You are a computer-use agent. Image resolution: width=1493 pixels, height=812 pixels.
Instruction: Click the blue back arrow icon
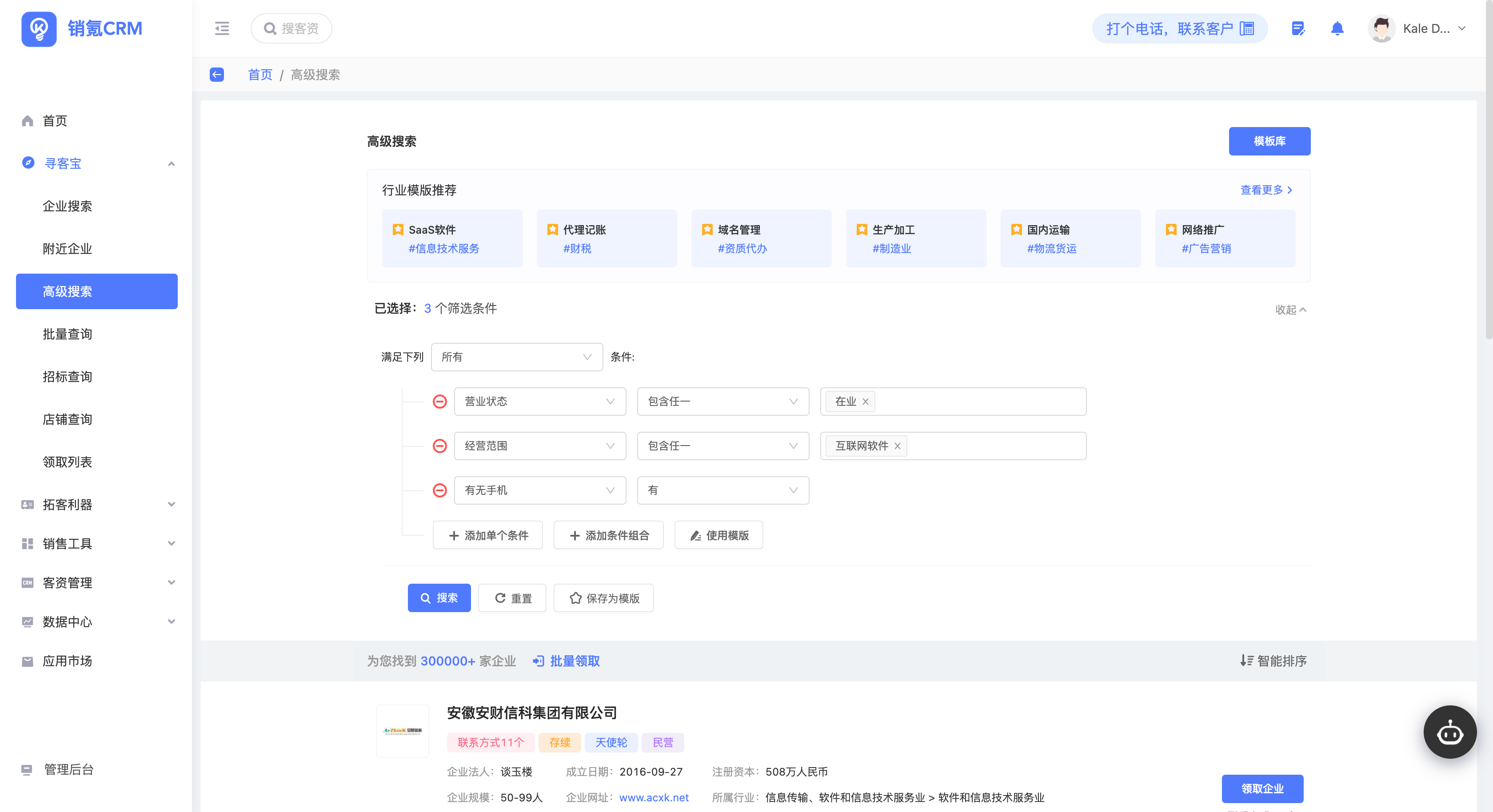(217, 75)
